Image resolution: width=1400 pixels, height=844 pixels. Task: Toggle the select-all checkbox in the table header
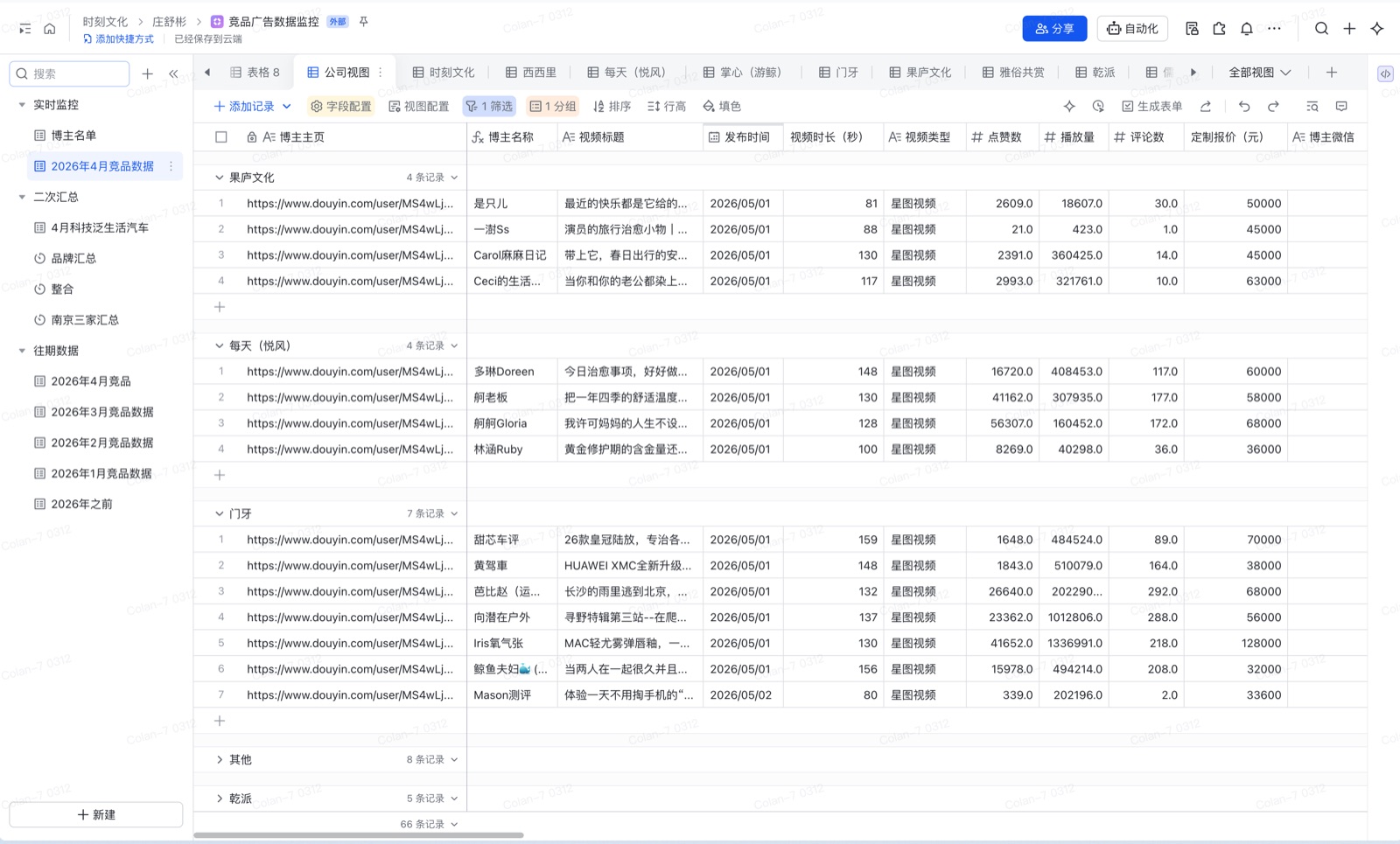pyautogui.click(x=221, y=137)
